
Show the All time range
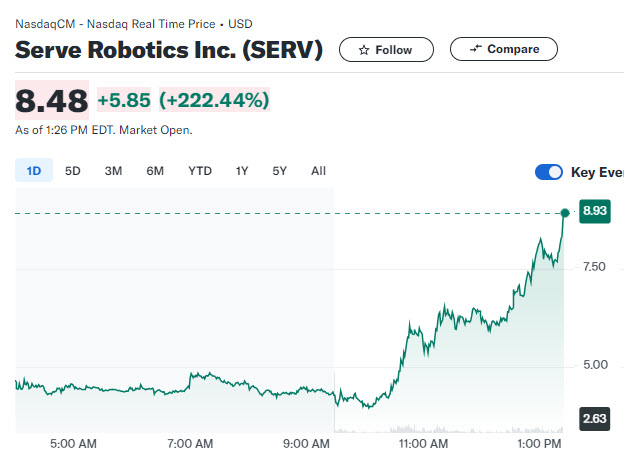318,171
